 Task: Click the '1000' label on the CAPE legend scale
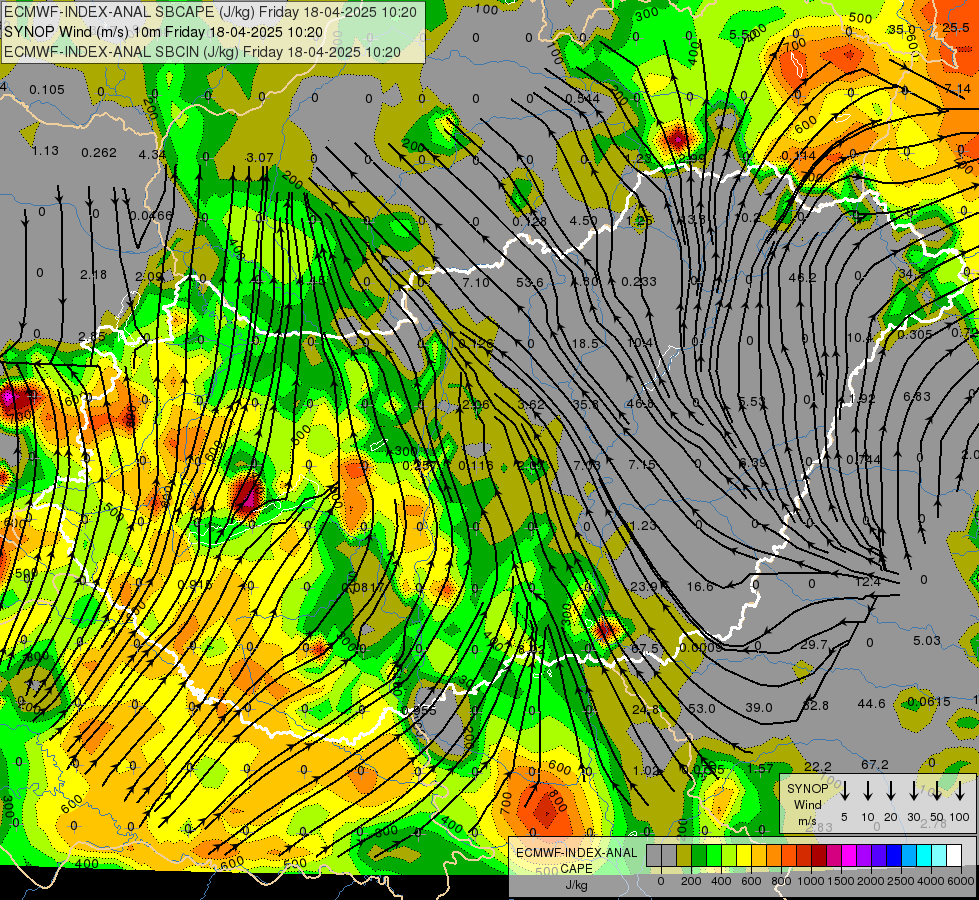pos(811,881)
